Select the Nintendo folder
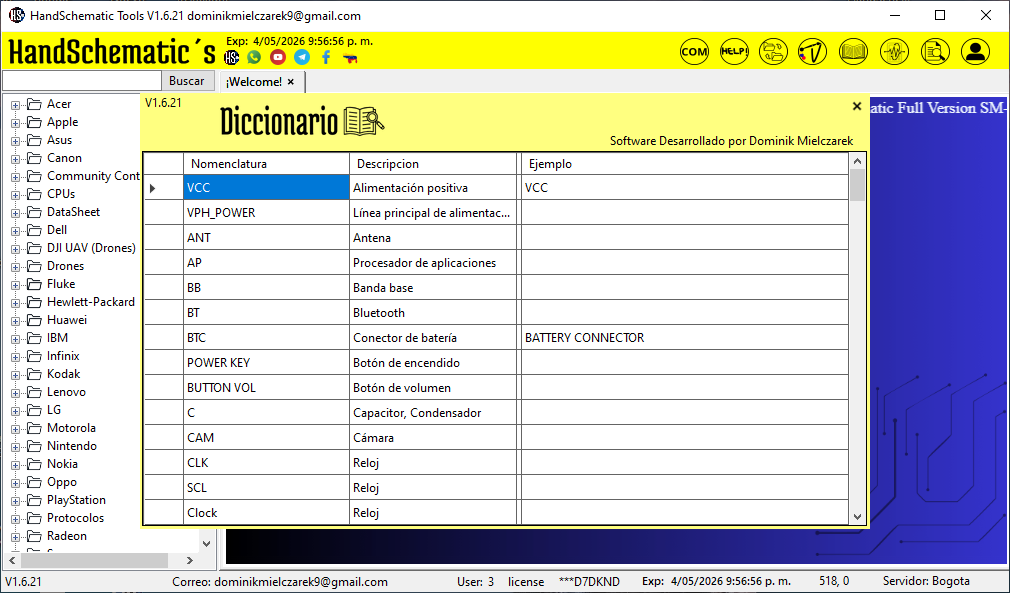 tap(71, 446)
